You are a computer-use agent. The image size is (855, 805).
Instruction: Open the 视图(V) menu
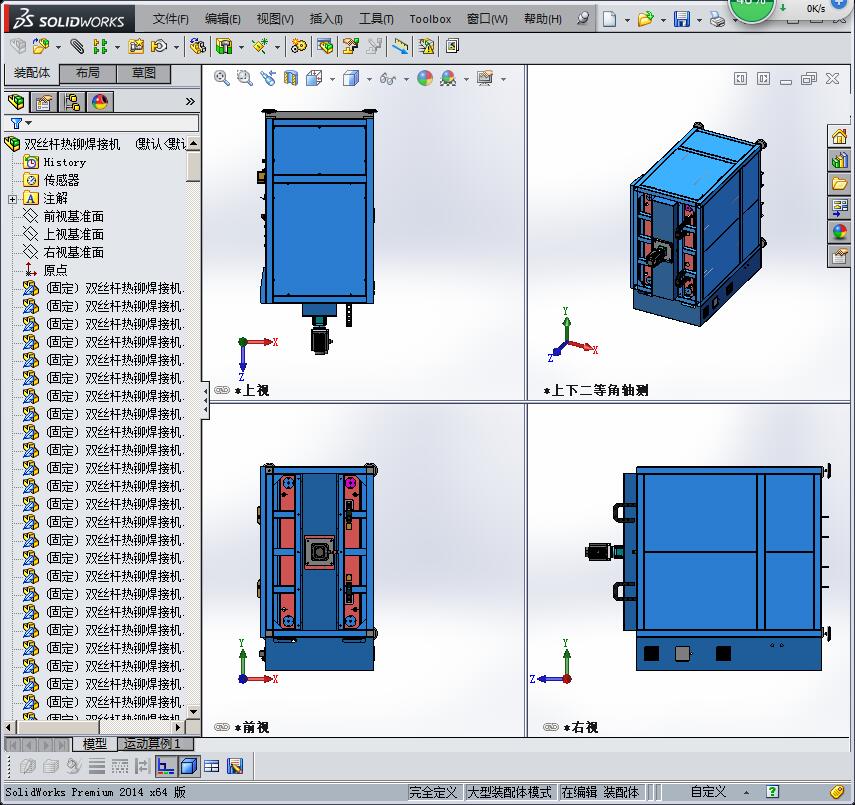[275, 19]
